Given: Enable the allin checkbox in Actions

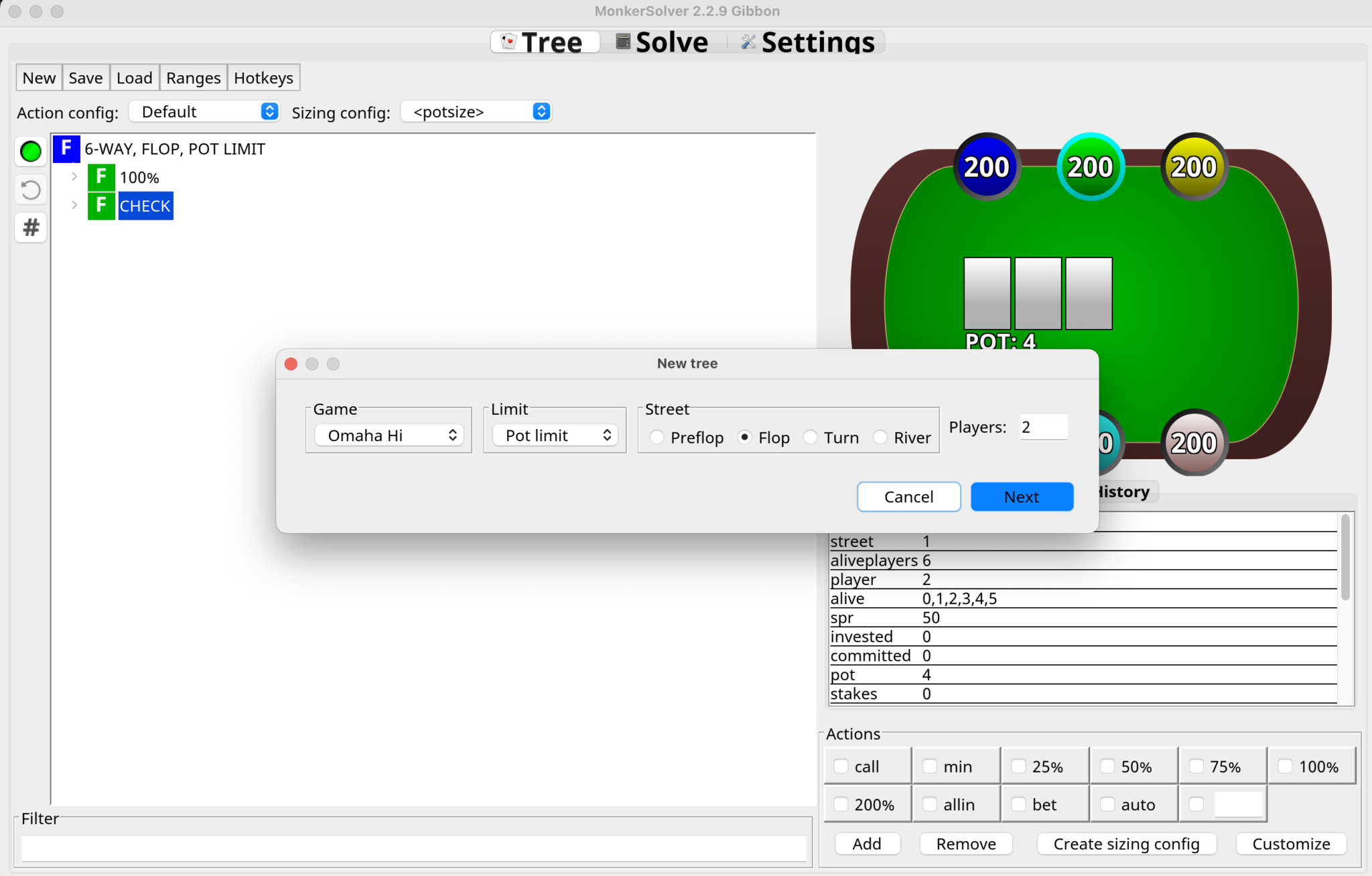Looking at the screenshot, I should [x=930, y=804].
